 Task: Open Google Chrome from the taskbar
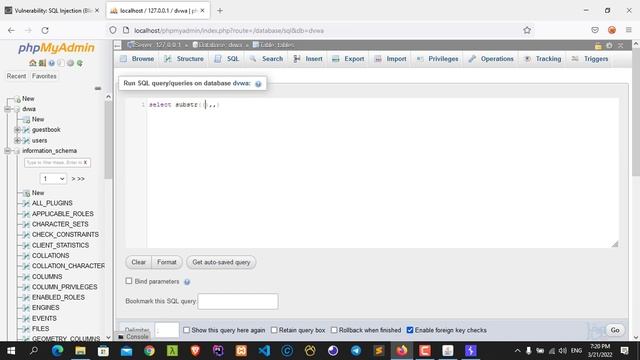click(x=149, y=351)
